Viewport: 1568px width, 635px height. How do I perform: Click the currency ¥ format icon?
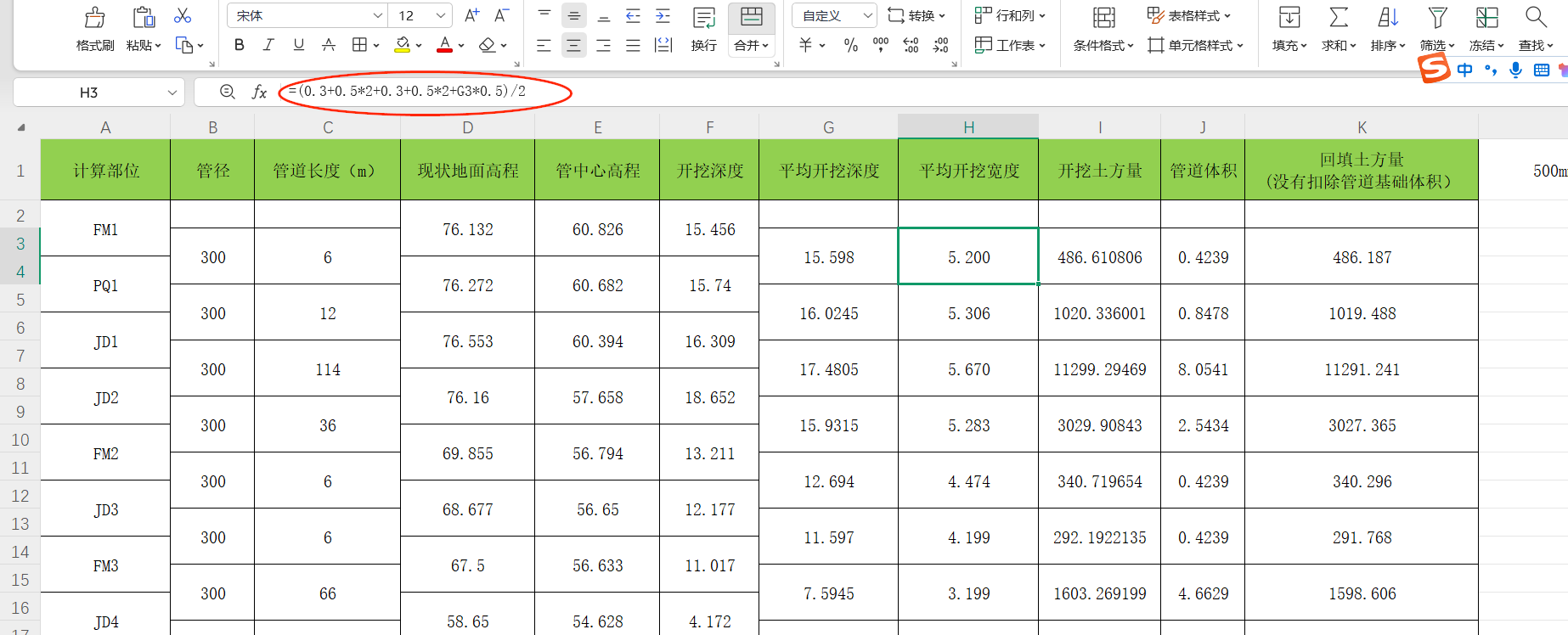point(806,45)
